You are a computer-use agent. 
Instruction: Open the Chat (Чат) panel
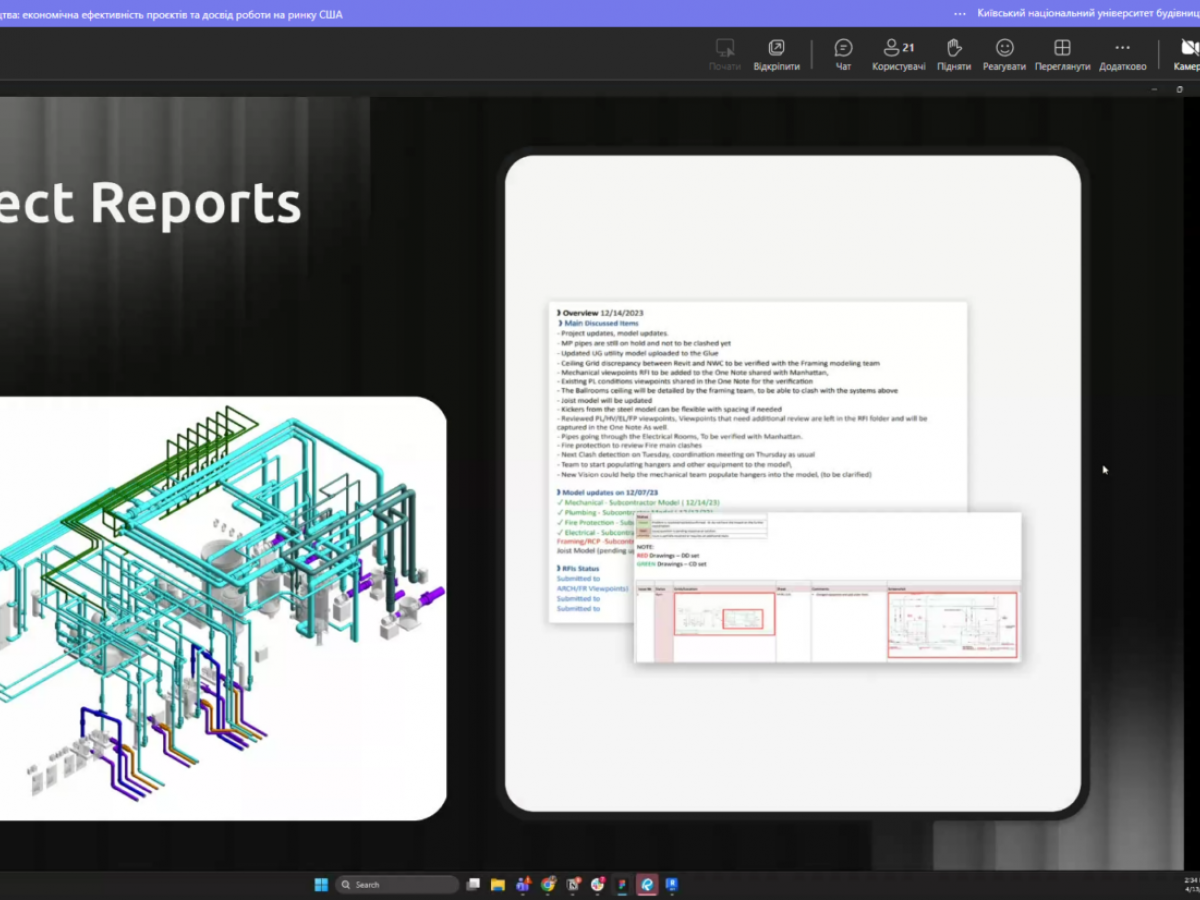pyautogui.click(x=843, y=55)
